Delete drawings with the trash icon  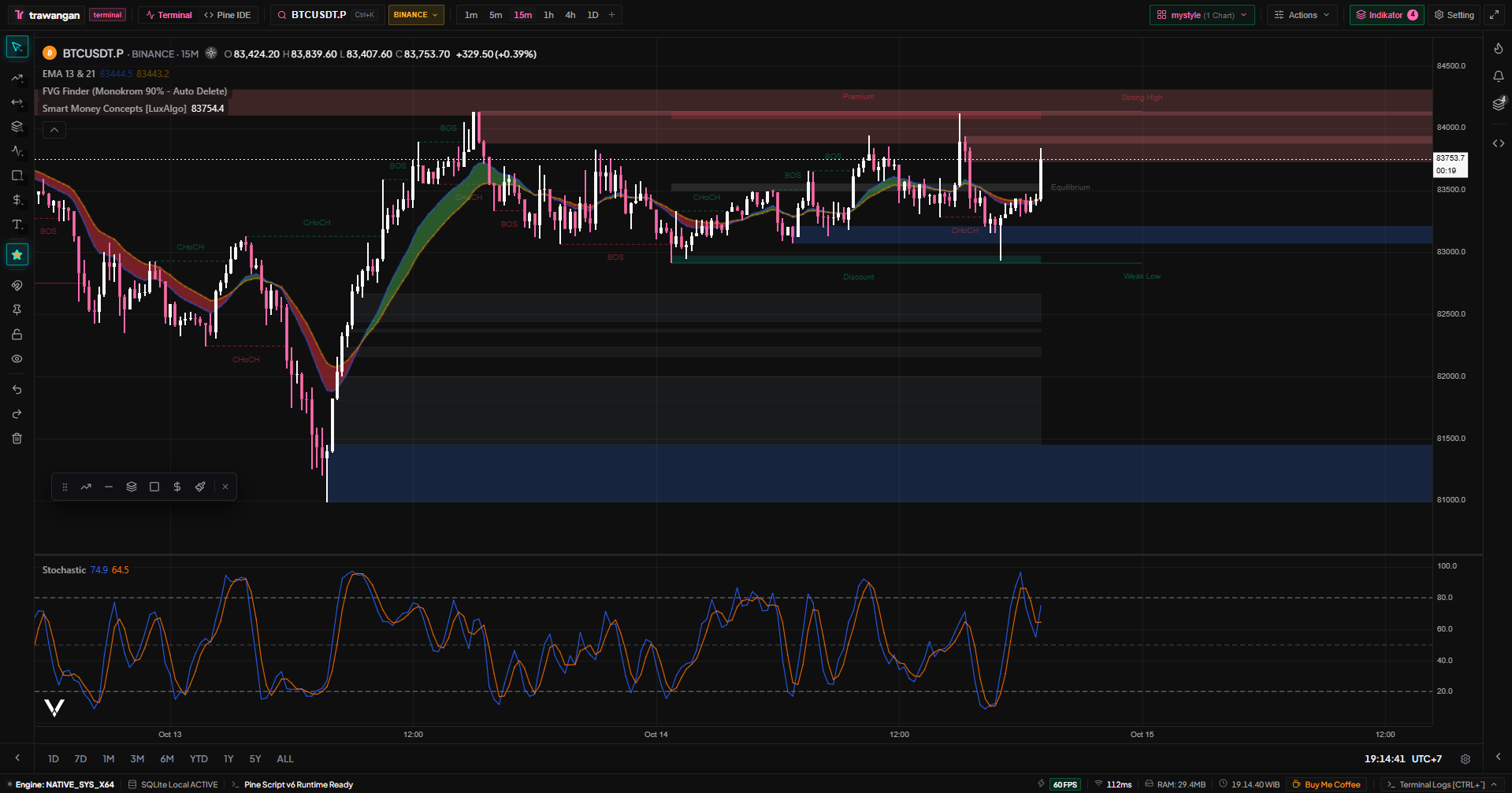coord(17,439)
